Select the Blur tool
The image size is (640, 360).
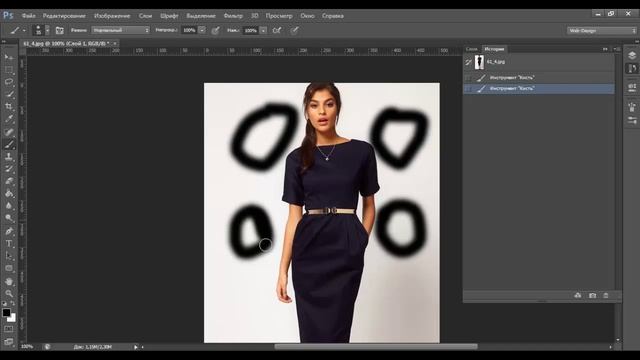pos(9,206)
